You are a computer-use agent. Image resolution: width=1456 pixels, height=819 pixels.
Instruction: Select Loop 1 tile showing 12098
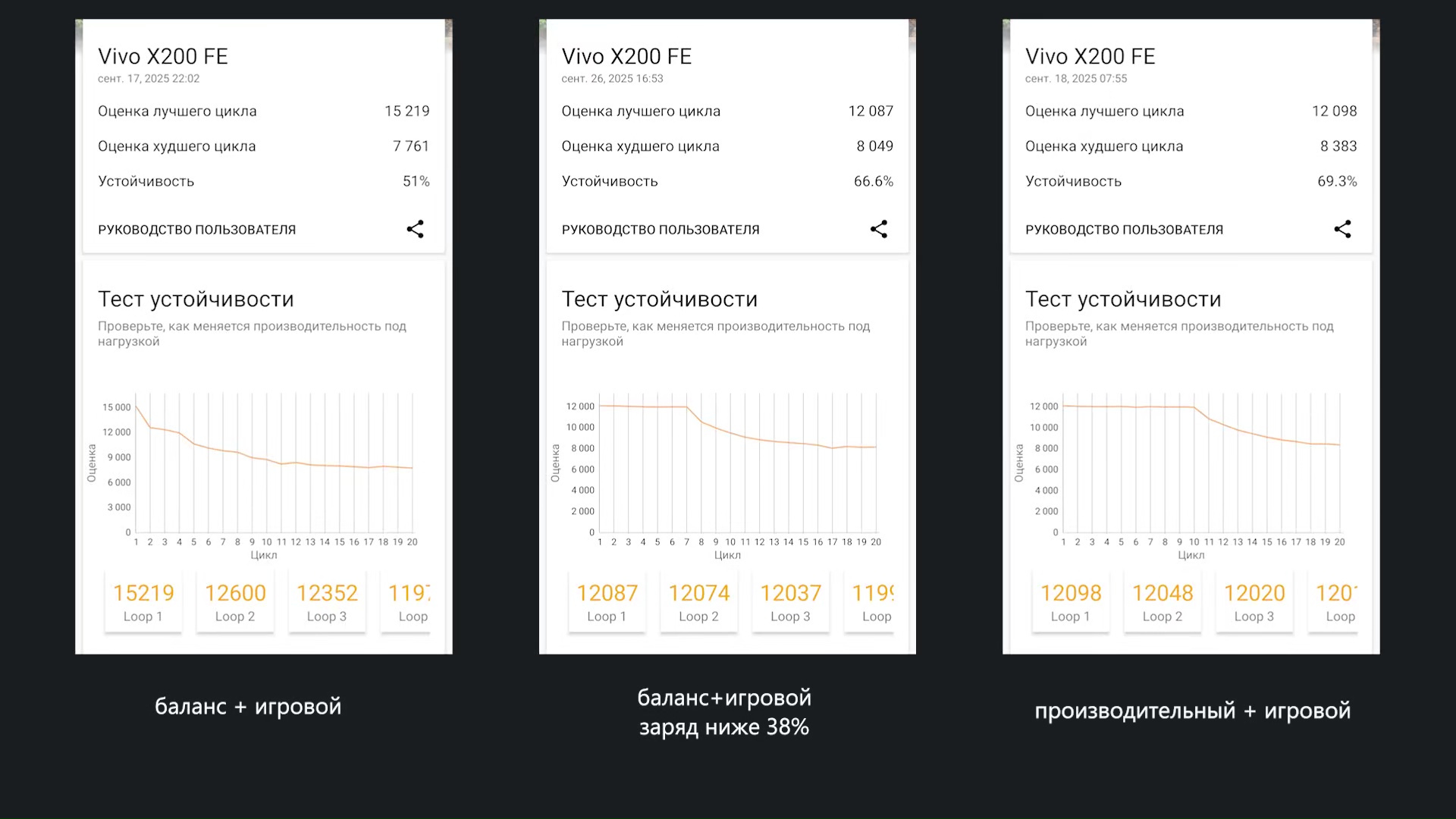tap(1070, 602)
